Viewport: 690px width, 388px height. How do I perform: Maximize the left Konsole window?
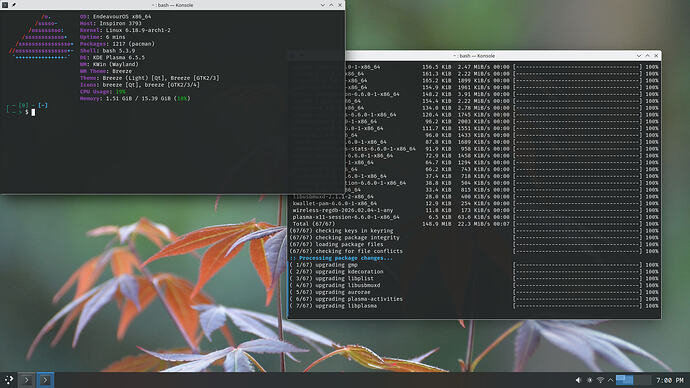331,5
